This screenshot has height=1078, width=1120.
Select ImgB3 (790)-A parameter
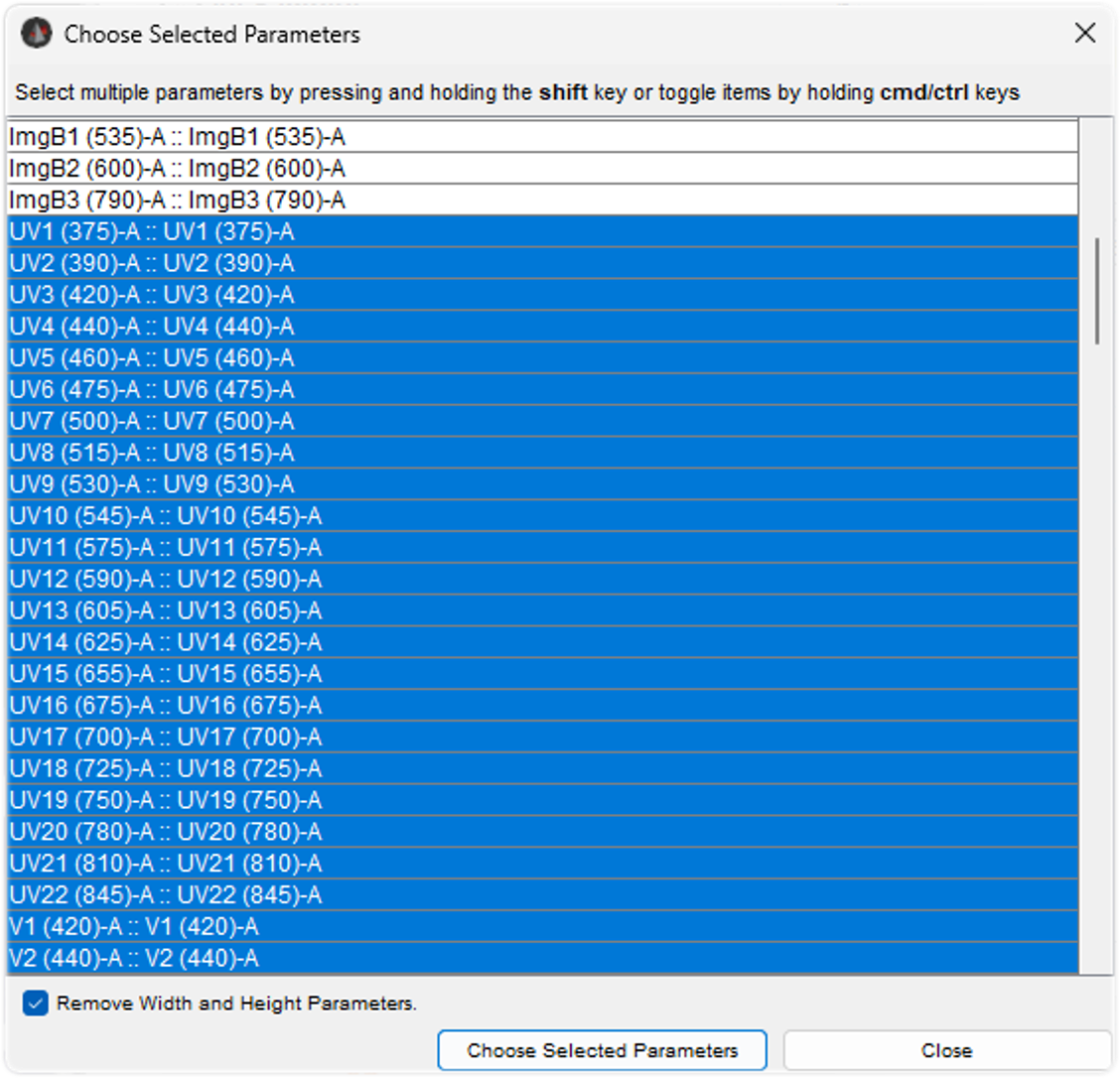click(x=177, y=201)
